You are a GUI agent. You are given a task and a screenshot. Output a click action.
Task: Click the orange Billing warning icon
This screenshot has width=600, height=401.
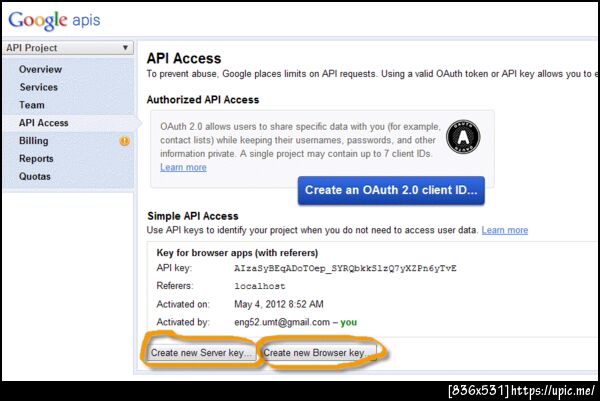point(125,141)
